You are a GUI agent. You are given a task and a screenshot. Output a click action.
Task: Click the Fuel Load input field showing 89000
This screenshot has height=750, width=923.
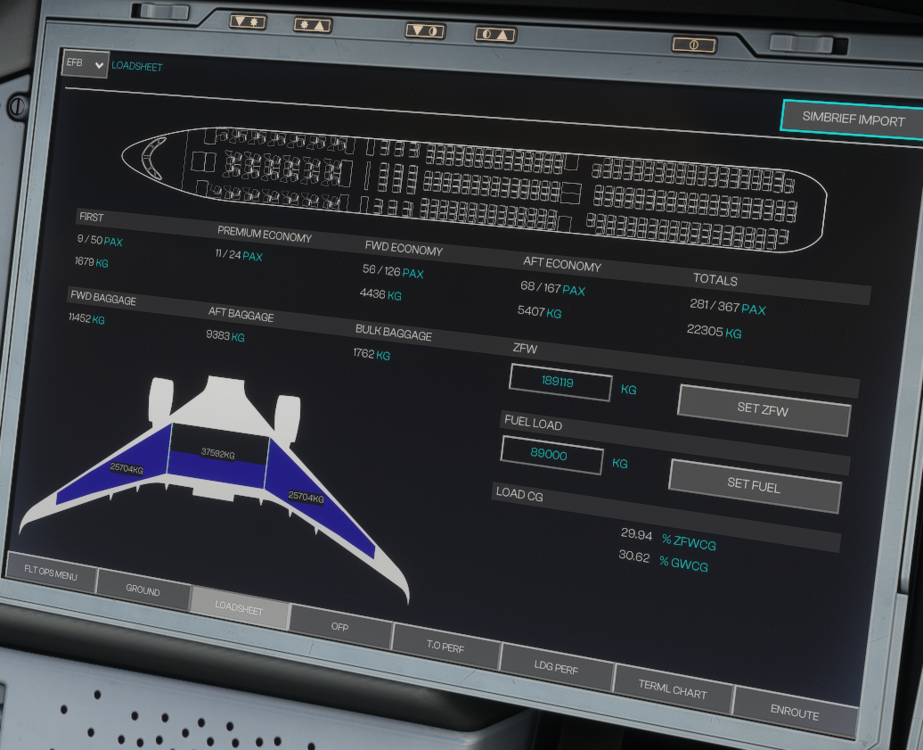click(x=551, y=455)
